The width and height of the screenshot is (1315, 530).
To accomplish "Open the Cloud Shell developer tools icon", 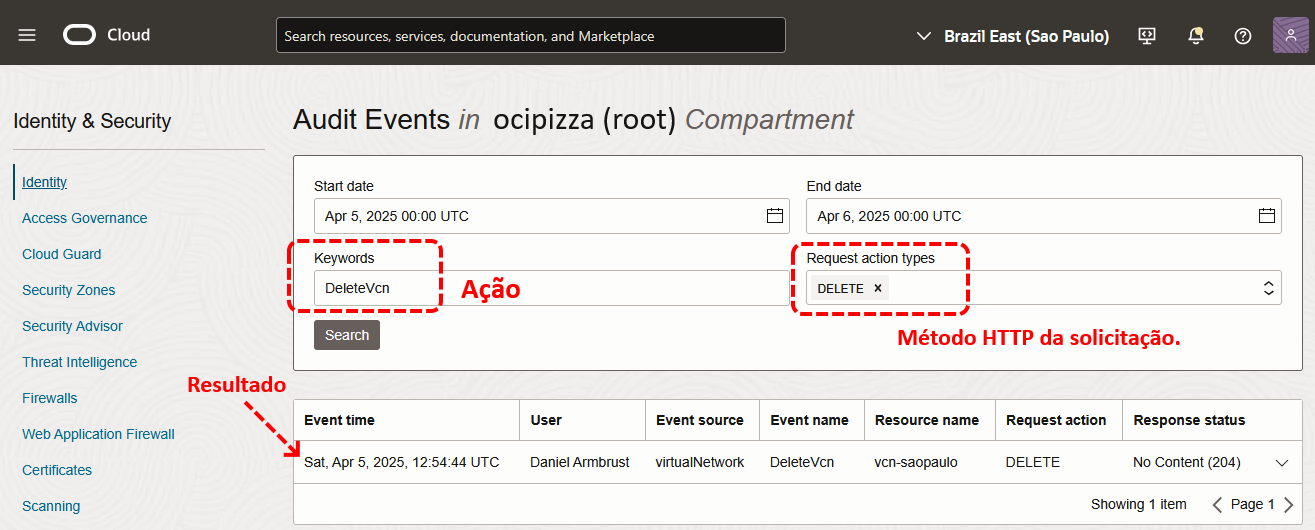I will [x=1147, y=36].
